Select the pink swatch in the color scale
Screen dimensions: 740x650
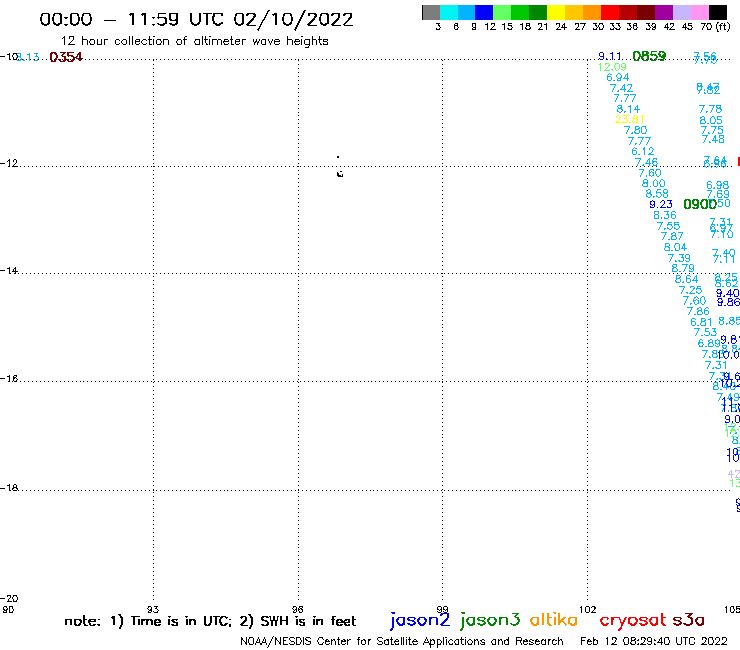click(700, 12)
